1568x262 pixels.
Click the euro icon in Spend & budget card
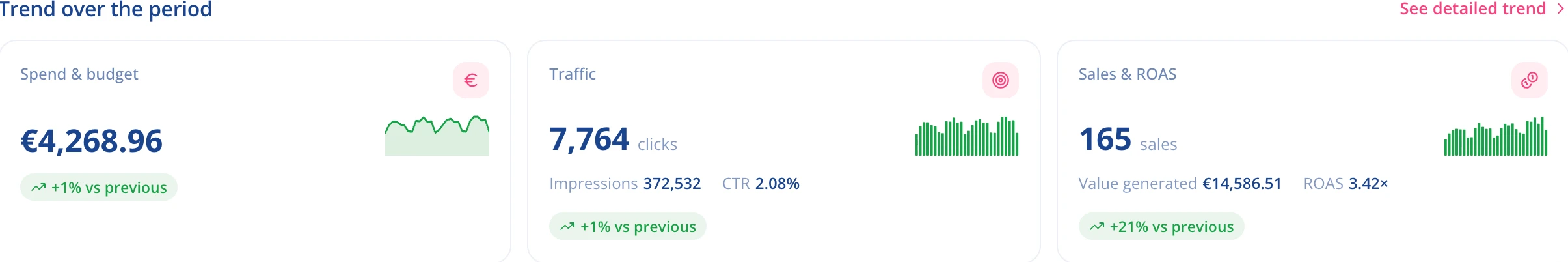click(471, 80)
